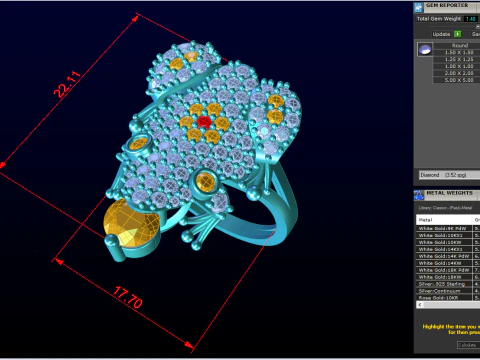Click the 22.11 dimension label
The height and width of the screenshot is (360, 480).
click(x=67, y=84)
